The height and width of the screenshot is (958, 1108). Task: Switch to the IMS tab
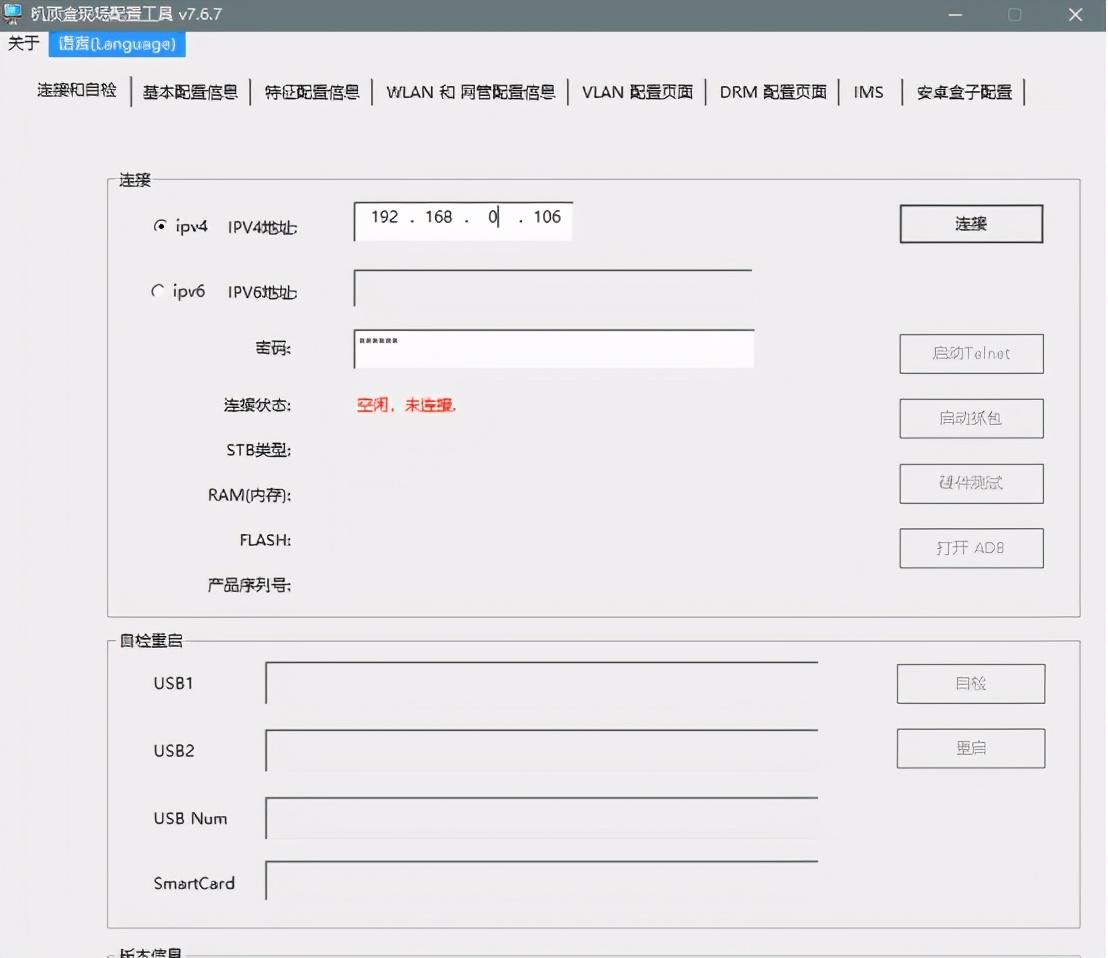coord(868,93)
